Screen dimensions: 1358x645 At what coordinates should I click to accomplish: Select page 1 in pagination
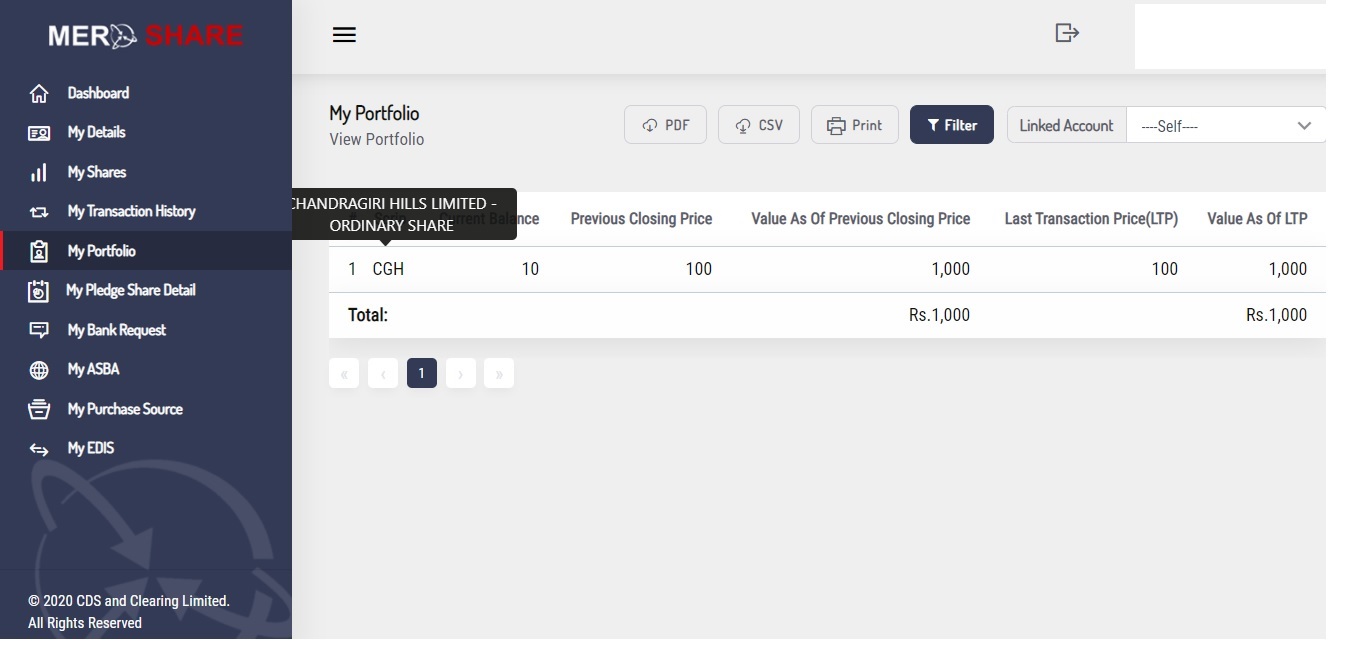tap(421, 374)
